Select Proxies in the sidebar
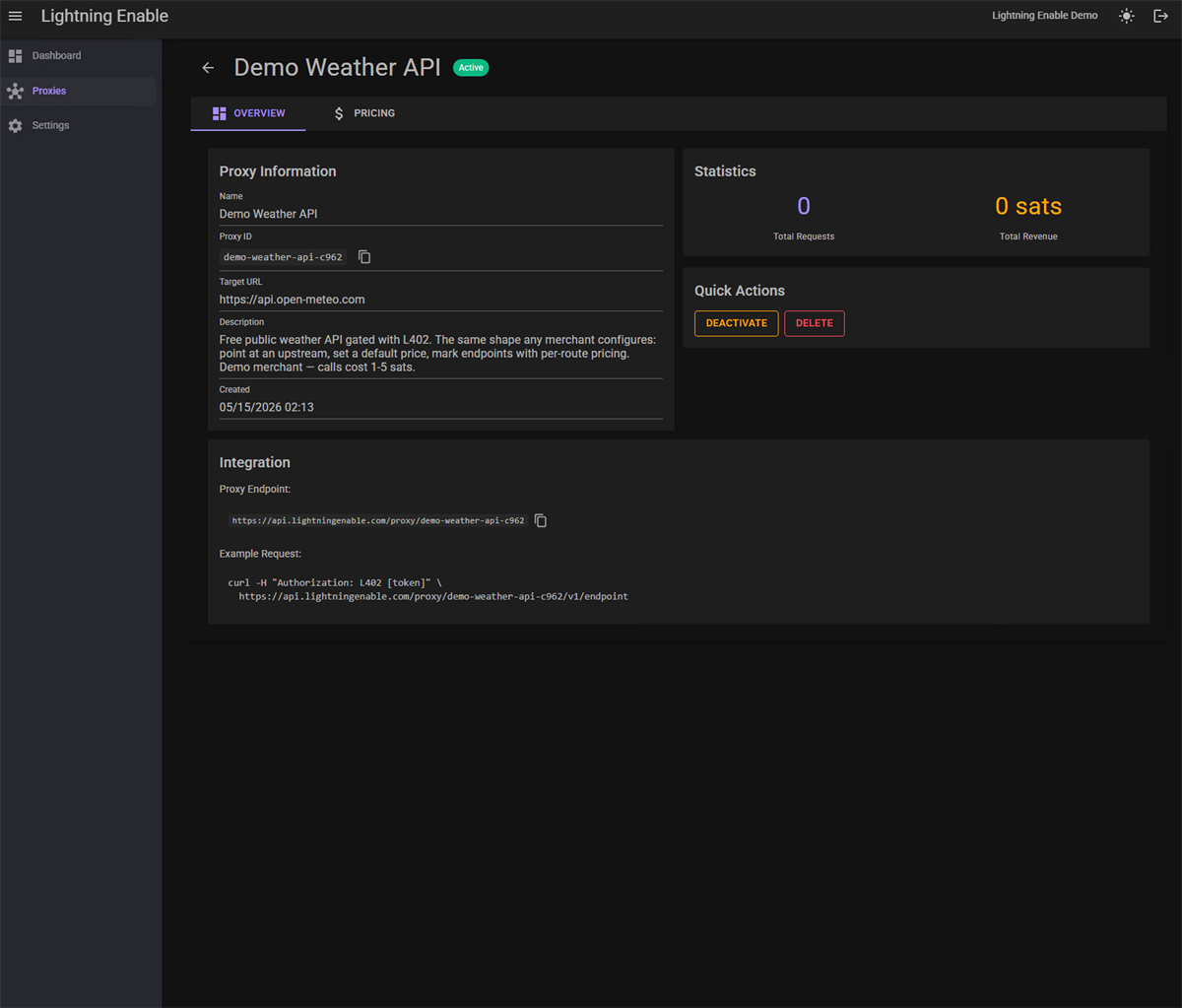Image resolution: width=1182 pixels, height=1008 pixels. [78, 91]
